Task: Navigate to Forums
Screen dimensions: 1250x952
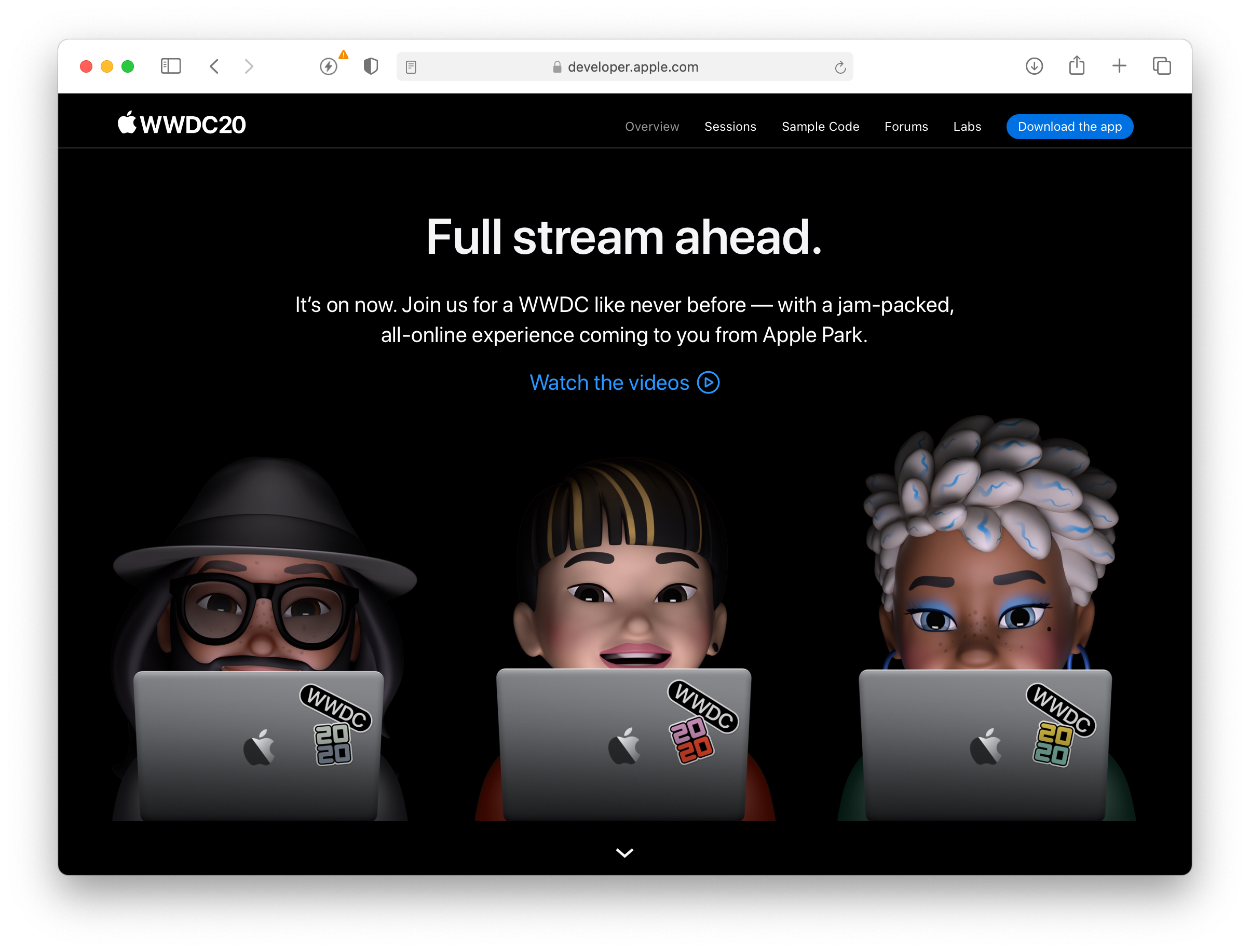Action: (x=905, y=126)
